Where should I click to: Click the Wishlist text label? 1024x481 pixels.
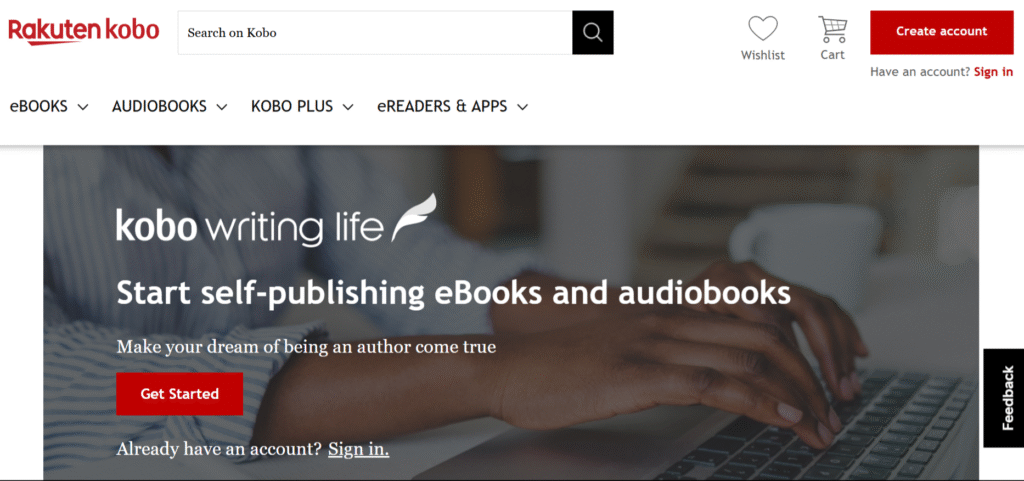pyautogui.click(x=763, y=55)
